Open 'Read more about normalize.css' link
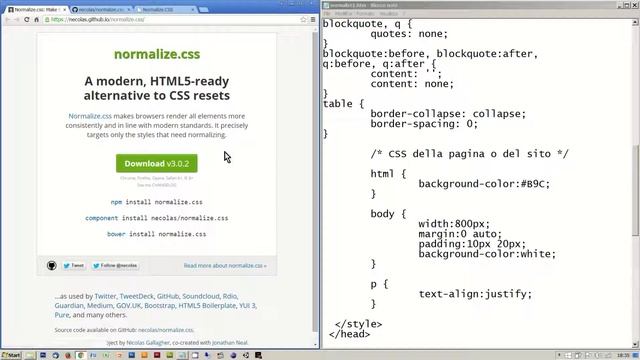This screenshot has width=640, height=360. coord(225,265)
